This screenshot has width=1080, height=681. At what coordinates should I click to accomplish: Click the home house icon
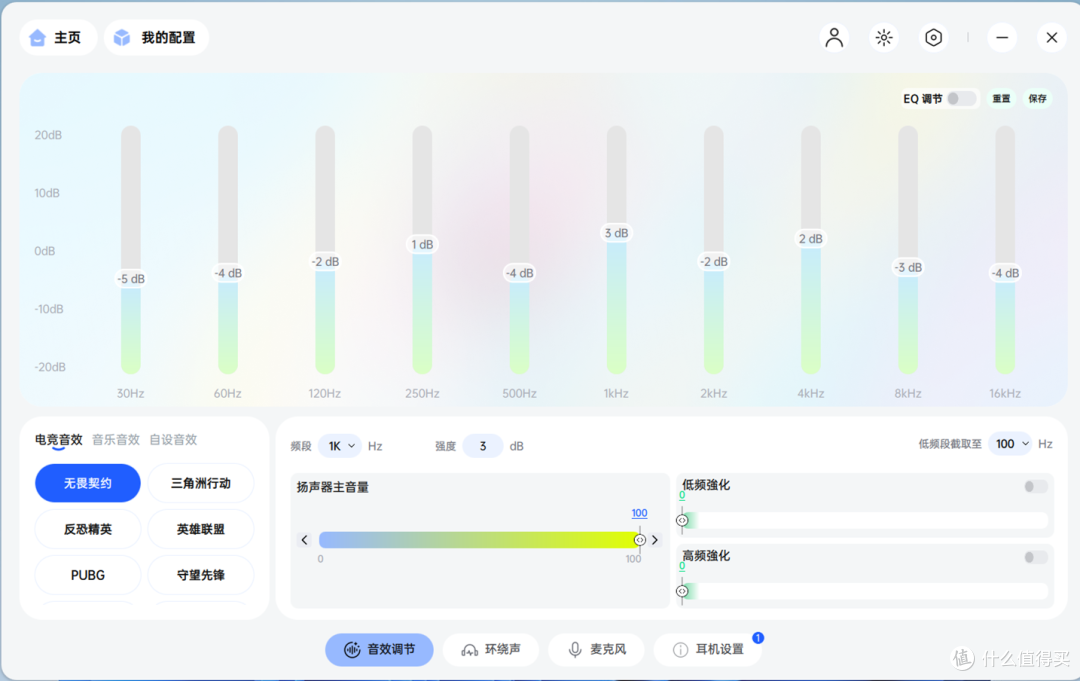coord(38,37)
